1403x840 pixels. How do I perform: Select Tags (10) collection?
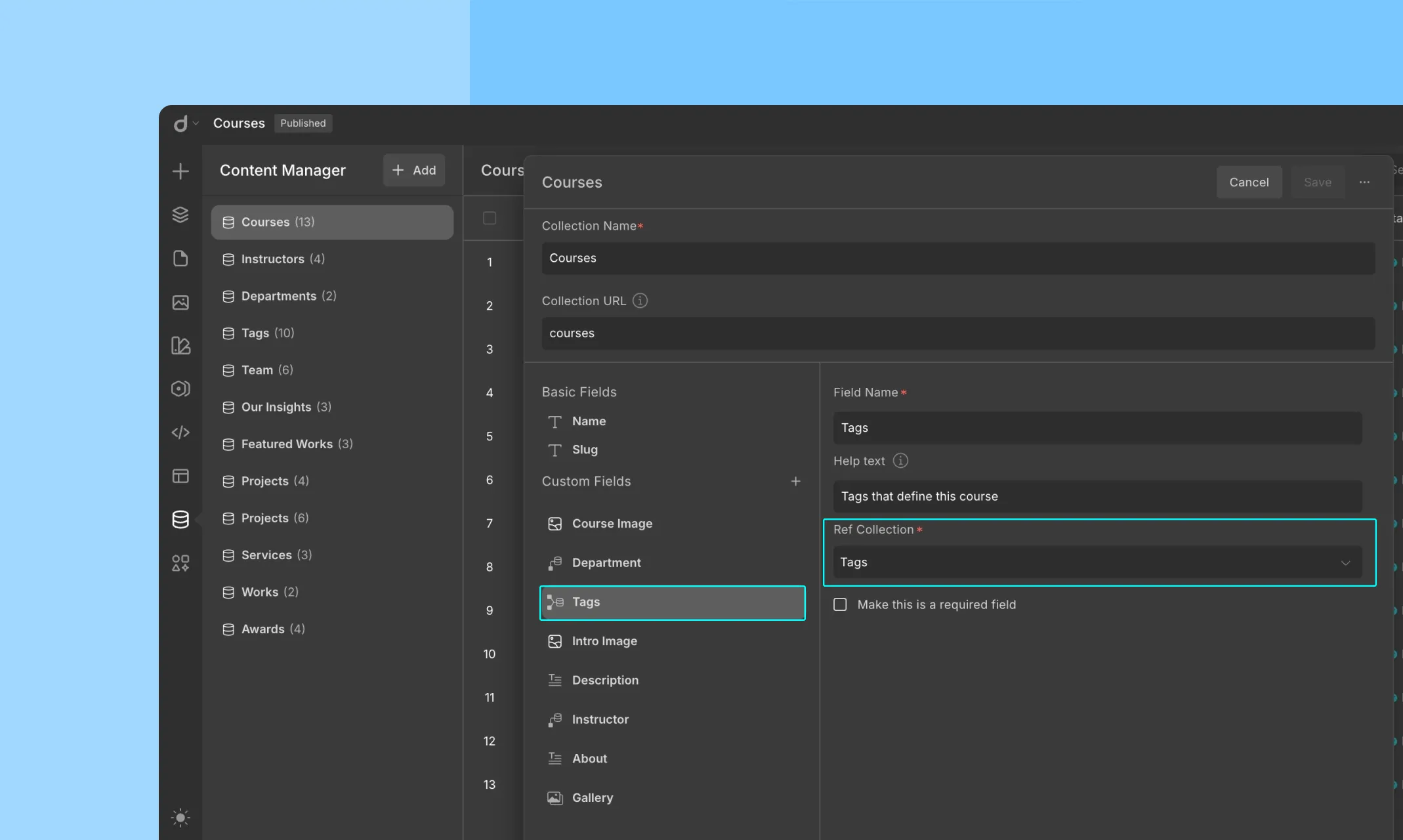pyautogui.click(x=332, y=333)
